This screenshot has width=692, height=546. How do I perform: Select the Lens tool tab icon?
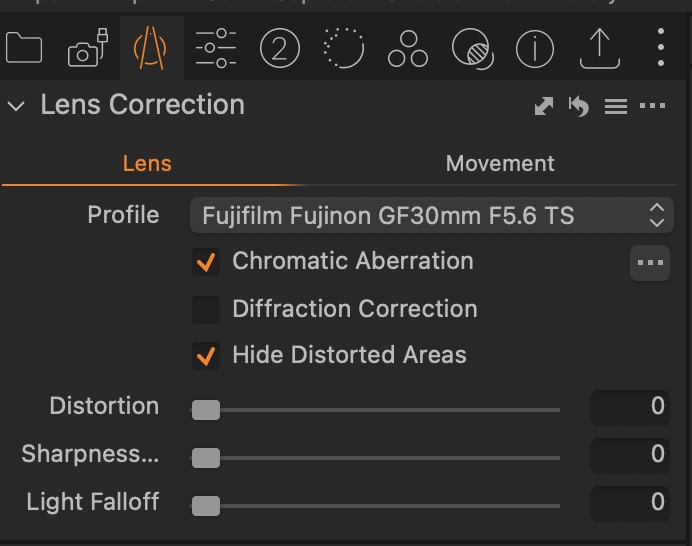[x=150, y=48]
